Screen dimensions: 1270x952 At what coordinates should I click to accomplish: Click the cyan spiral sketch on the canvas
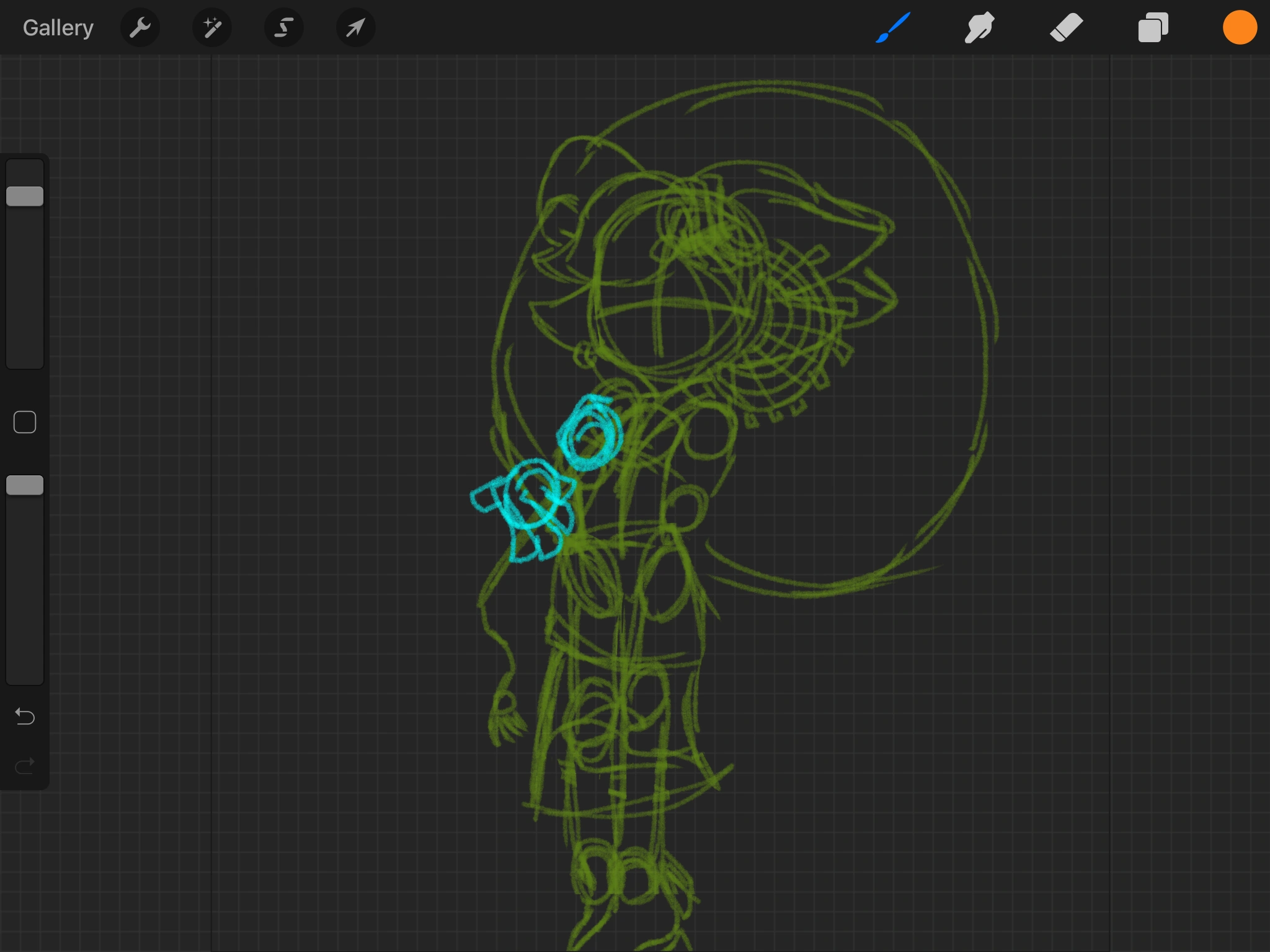(590, 433)
